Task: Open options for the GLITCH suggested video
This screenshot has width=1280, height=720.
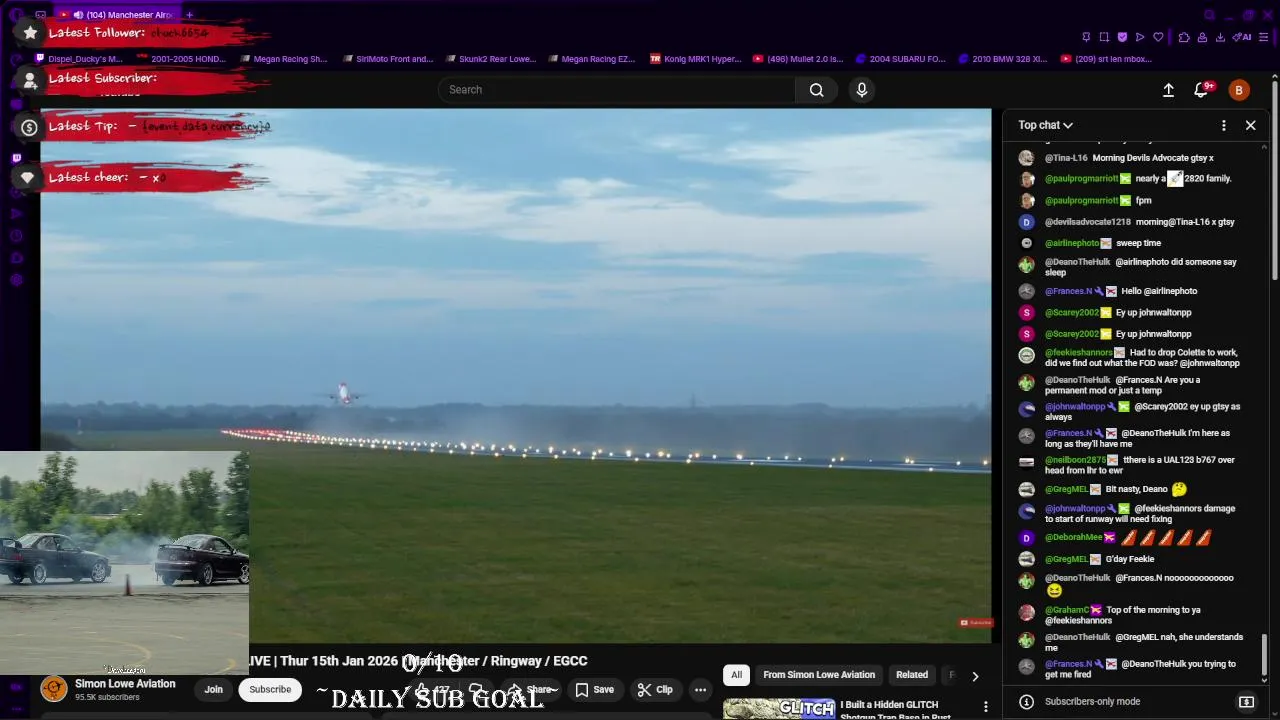Action: (x=985, y=707)
